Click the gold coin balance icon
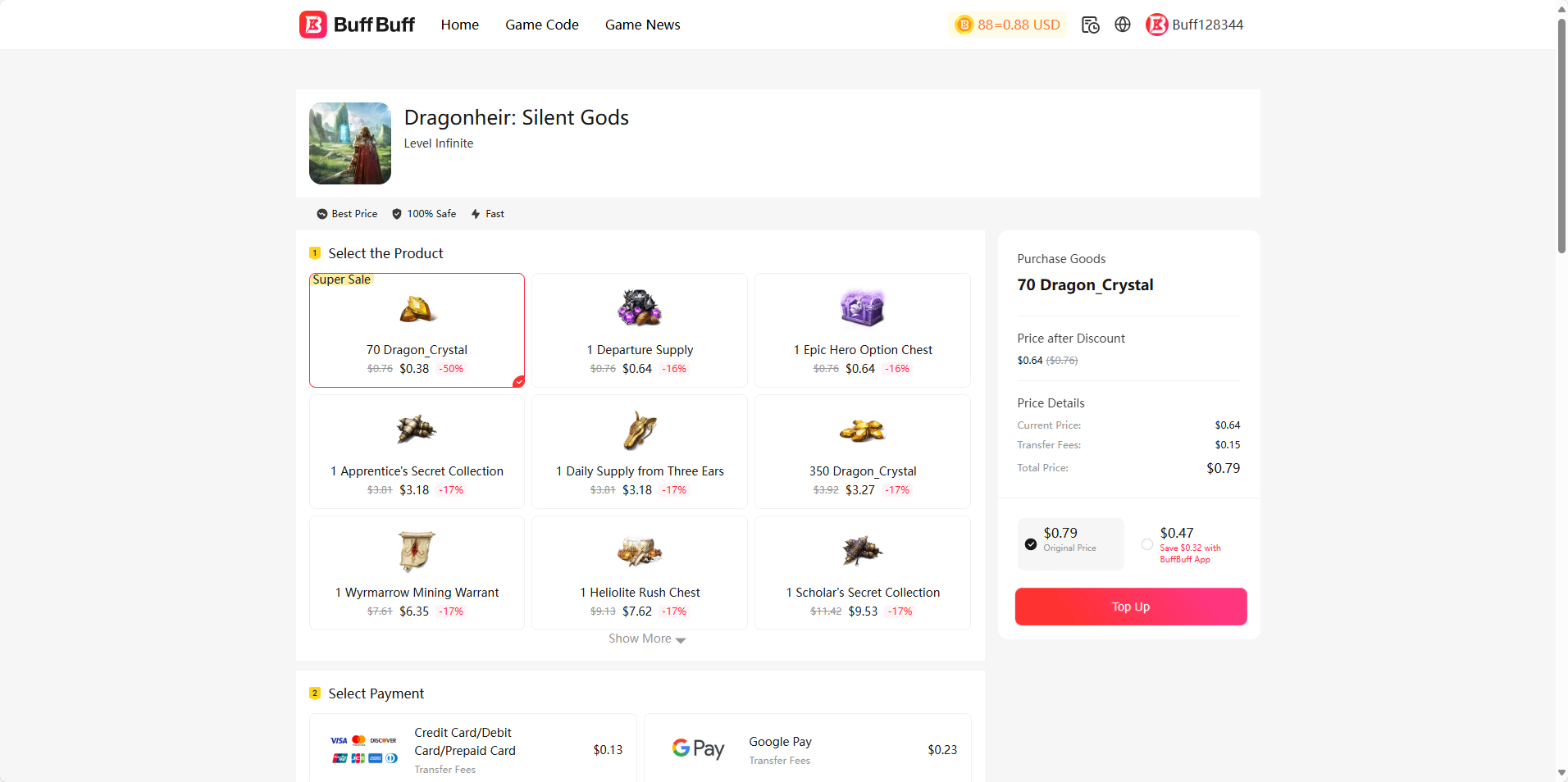The width and height of the screenshot is (1568, 782). (964, 25)
